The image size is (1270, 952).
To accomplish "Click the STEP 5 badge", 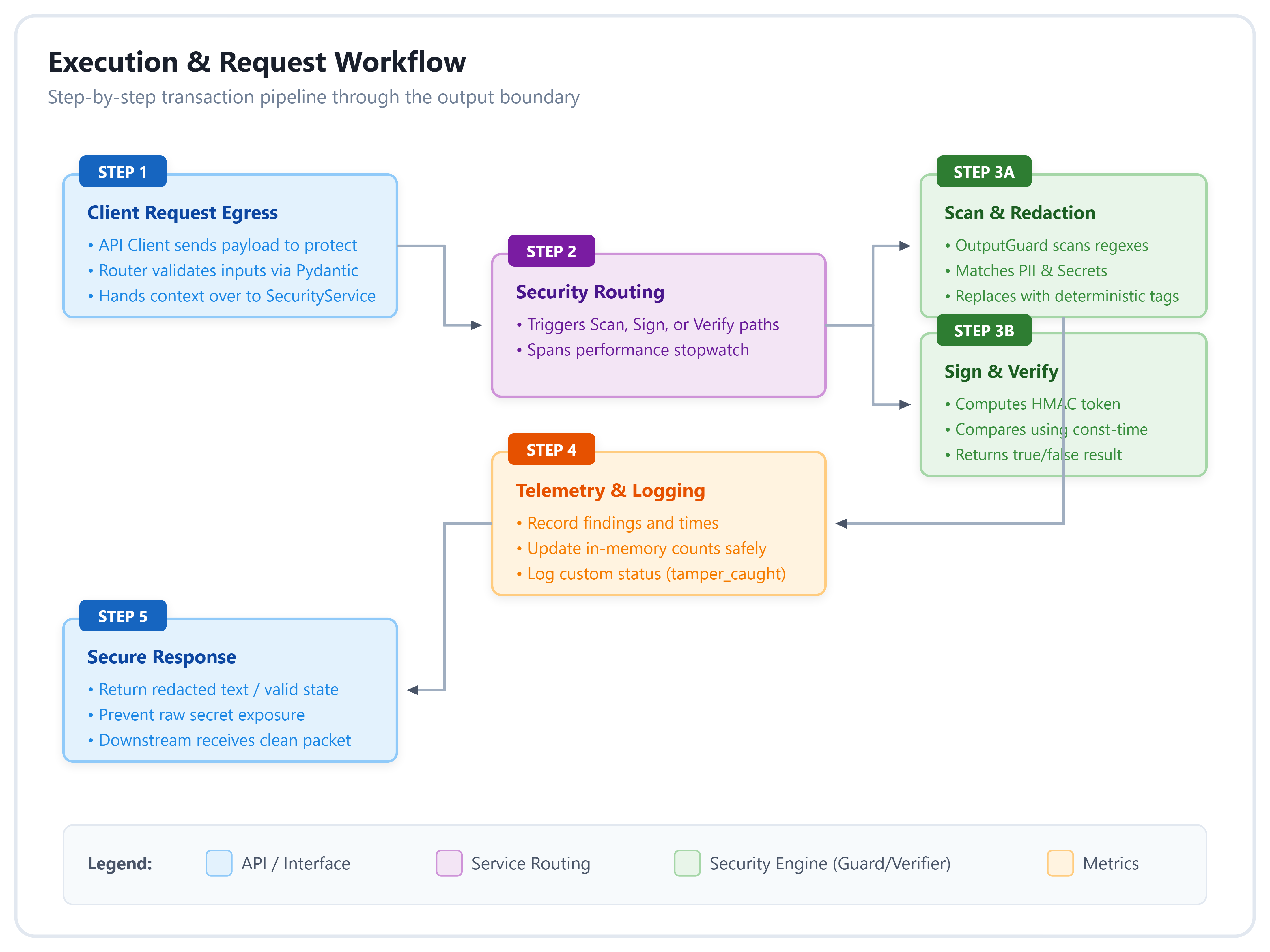I will pyautogui.click(x=123, y=616).
